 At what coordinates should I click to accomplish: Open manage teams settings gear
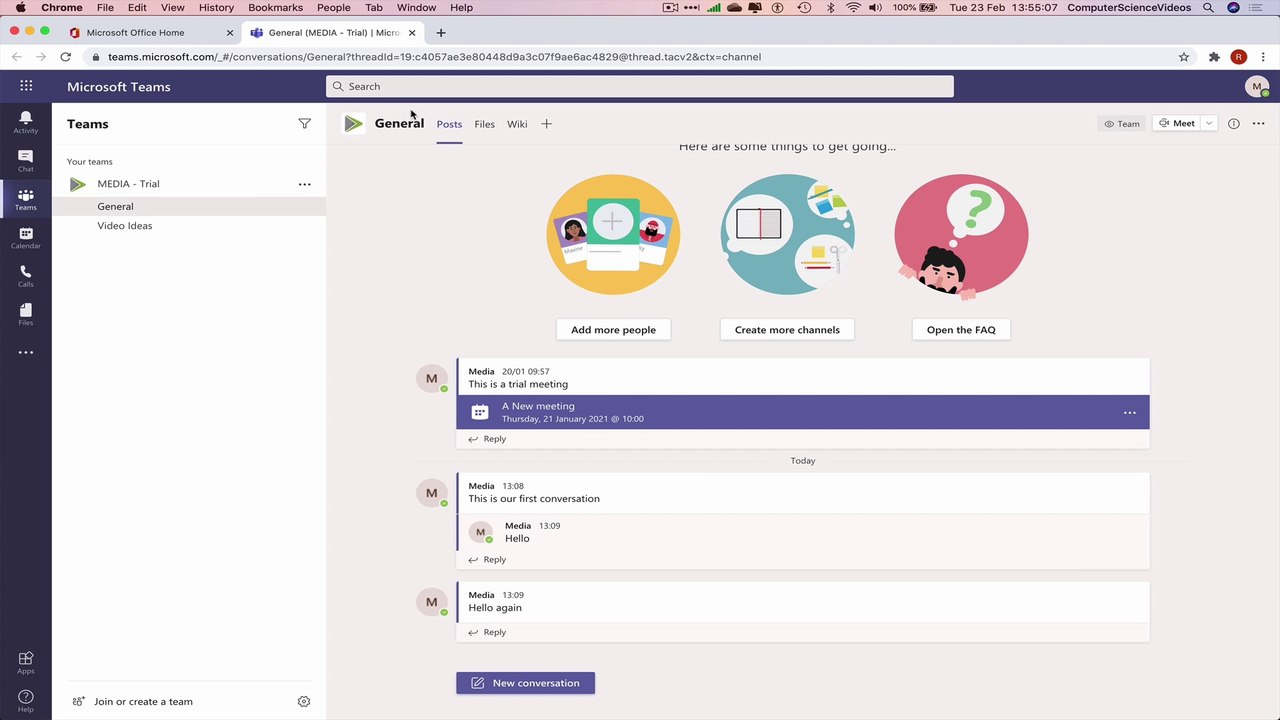[x=304, y=701]
